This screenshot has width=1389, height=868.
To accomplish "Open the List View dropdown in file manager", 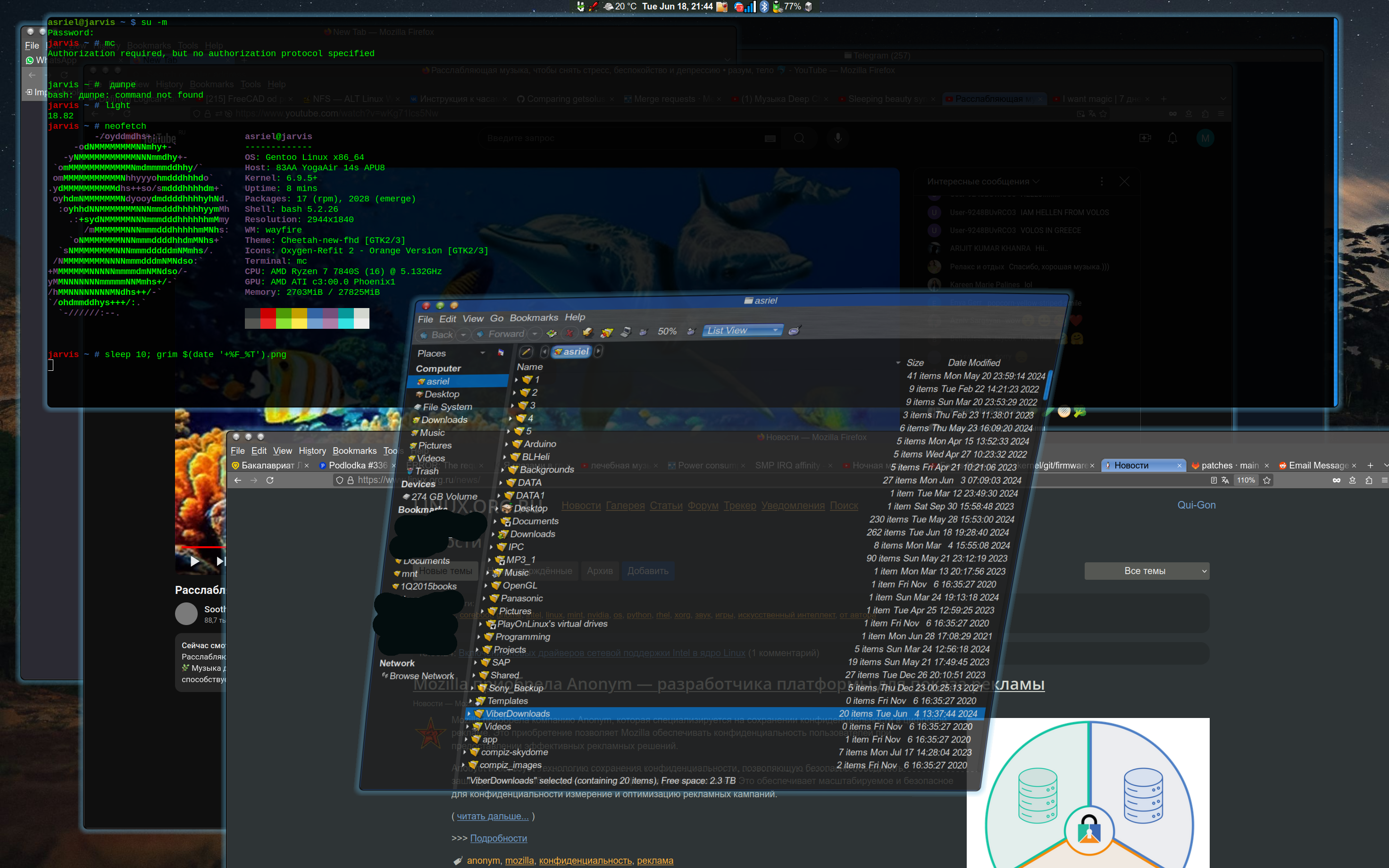I will 742,330.
